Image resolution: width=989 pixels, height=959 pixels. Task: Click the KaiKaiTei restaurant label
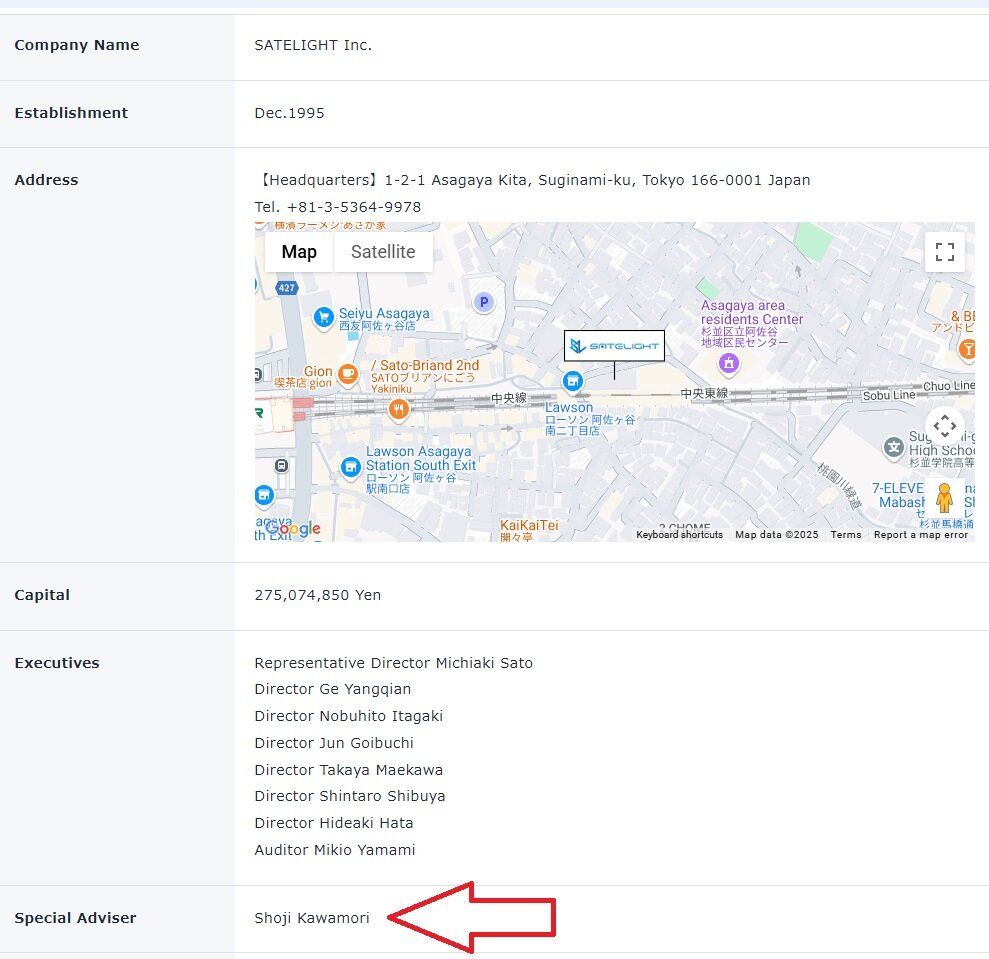coord(529,530)
